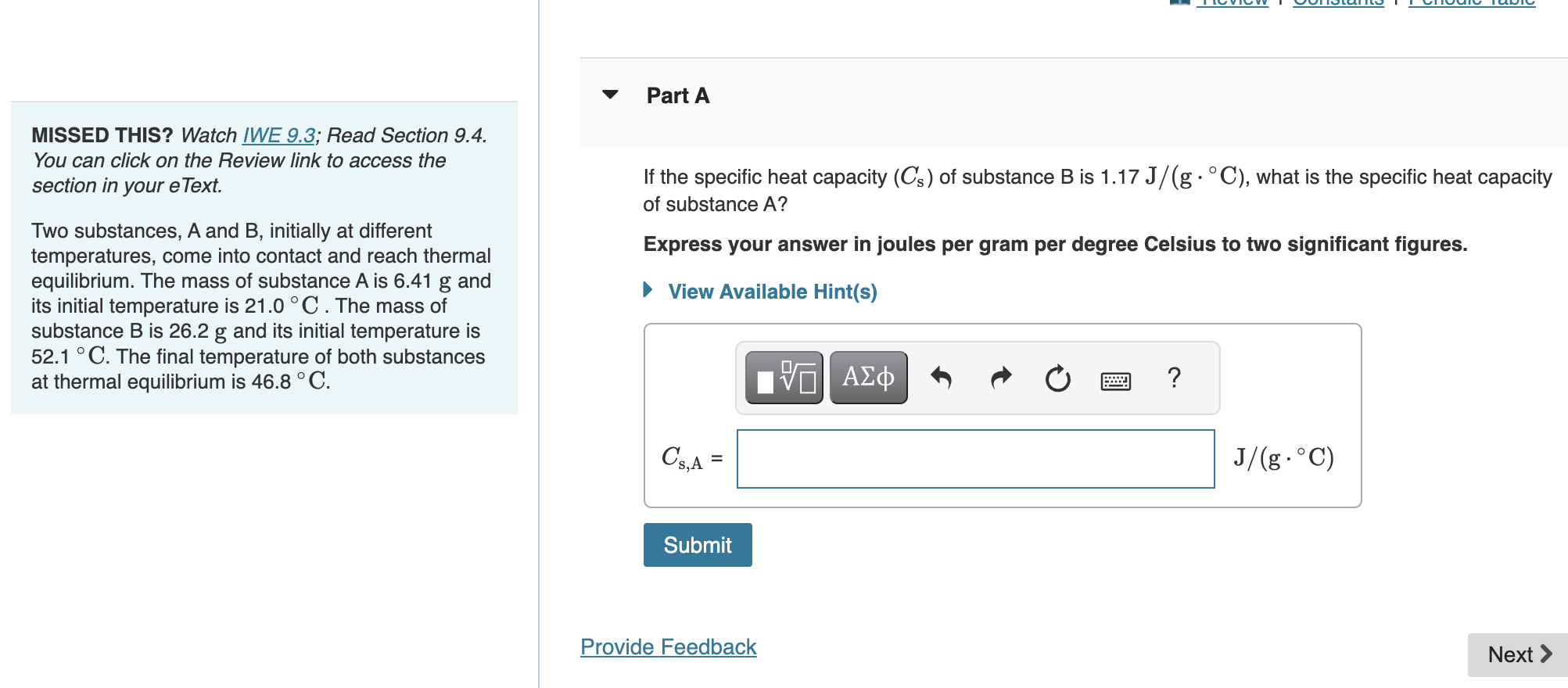
Task: Undo the last equation edit
Action: point(942,377)
